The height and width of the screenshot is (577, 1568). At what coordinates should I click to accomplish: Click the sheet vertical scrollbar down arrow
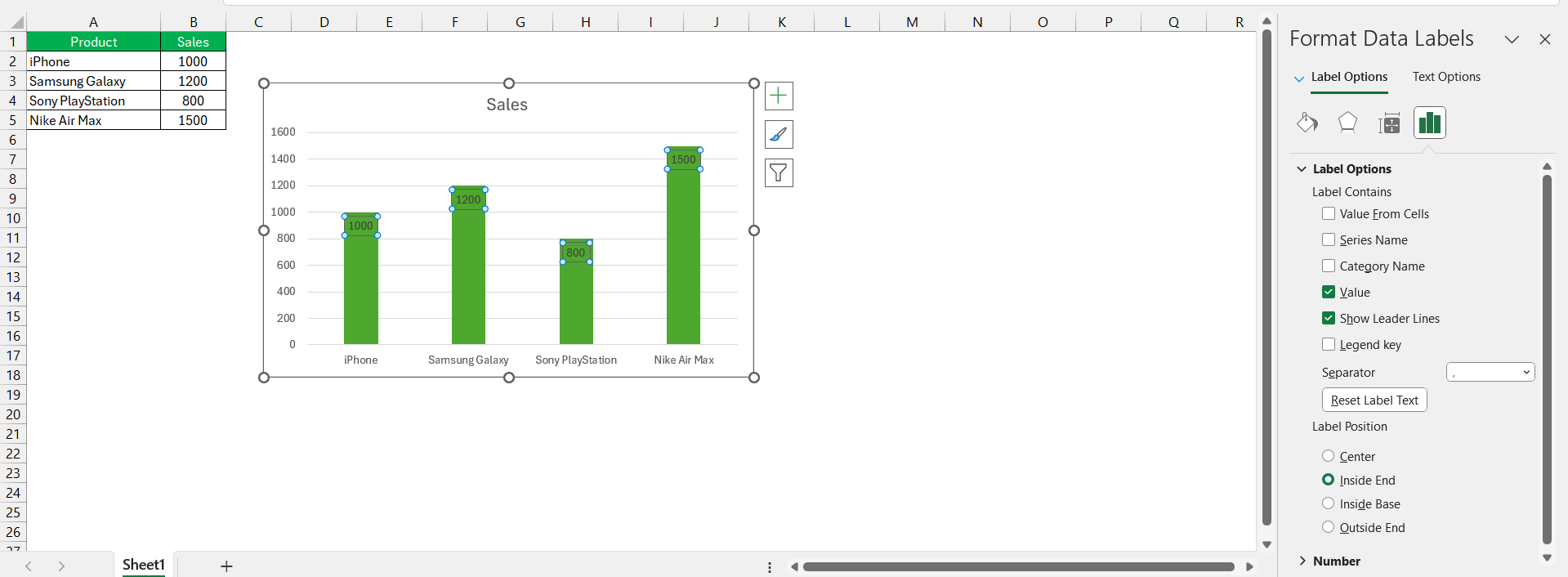click(1266, 544)
